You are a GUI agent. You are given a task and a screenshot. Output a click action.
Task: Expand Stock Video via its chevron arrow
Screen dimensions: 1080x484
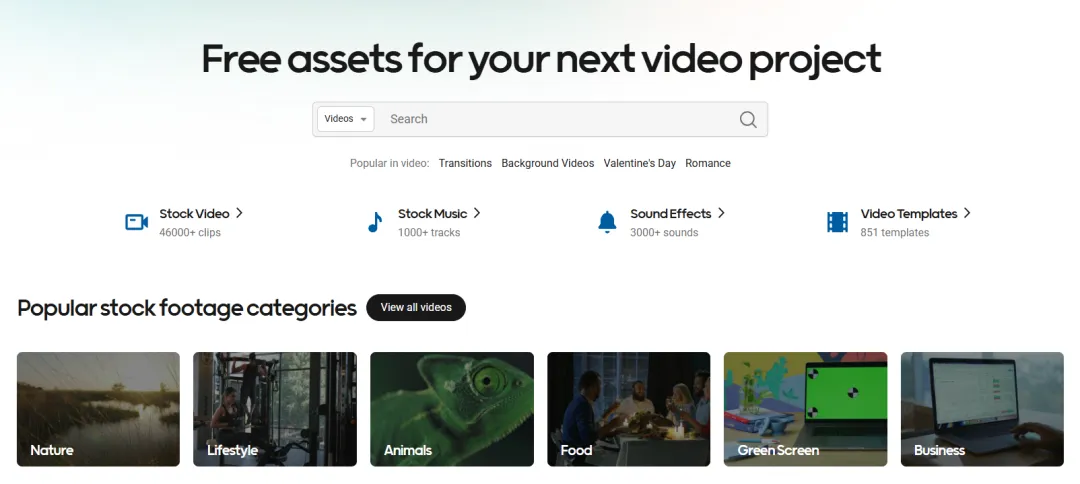239,213
